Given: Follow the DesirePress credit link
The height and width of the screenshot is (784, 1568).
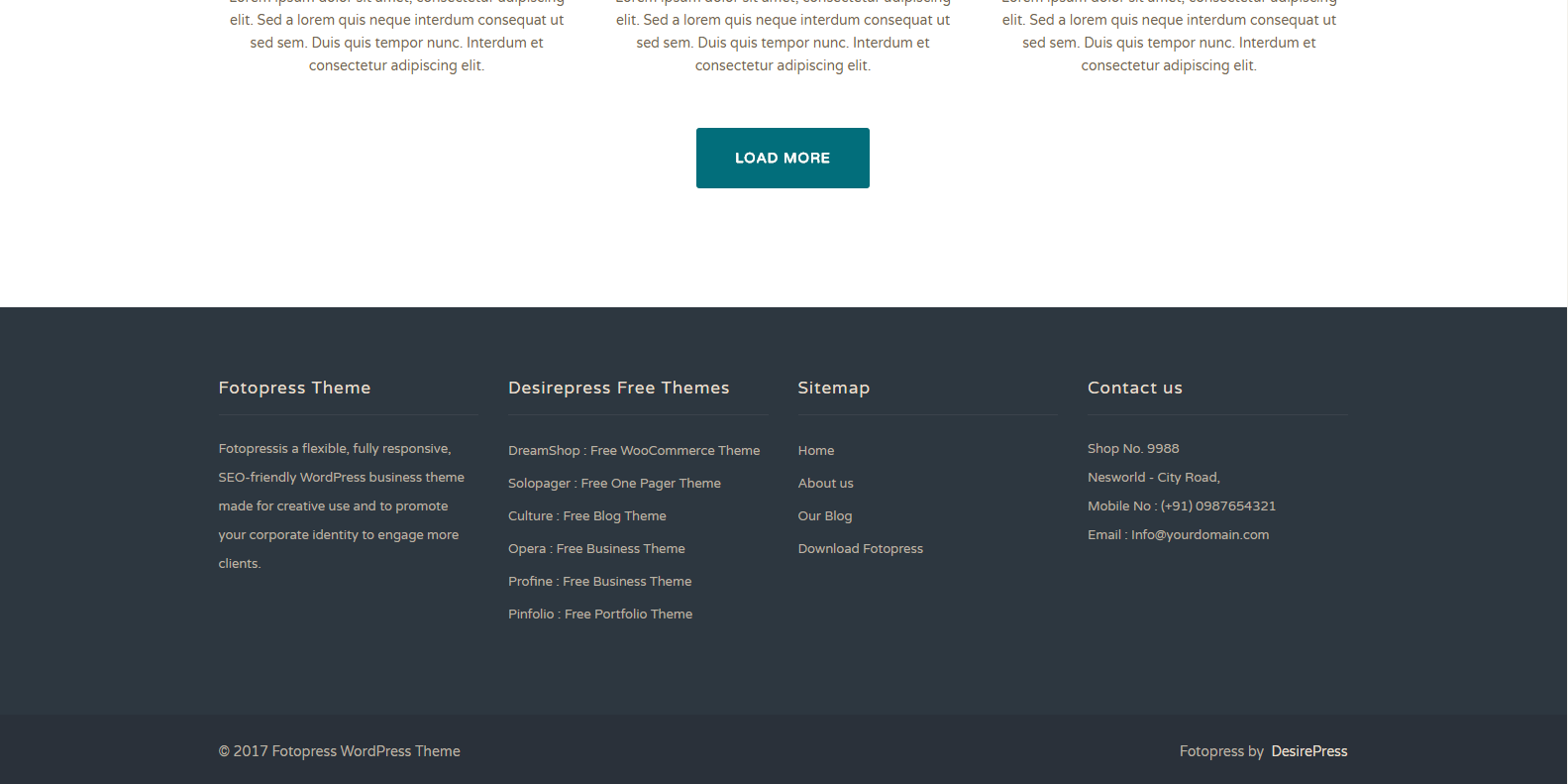Looking at the screenshot, I should pos(1308,751).
